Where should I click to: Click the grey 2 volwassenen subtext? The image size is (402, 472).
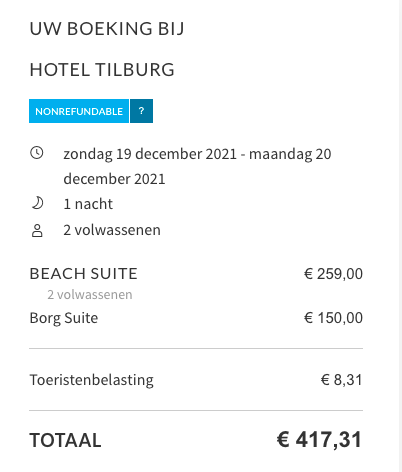click(x=90, y=295)
